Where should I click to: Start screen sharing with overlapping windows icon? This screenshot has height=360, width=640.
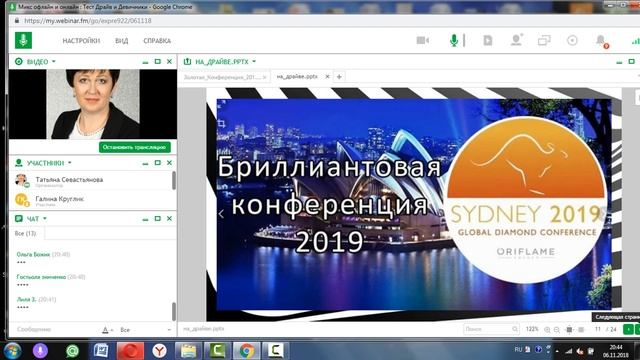click(544, 40)
